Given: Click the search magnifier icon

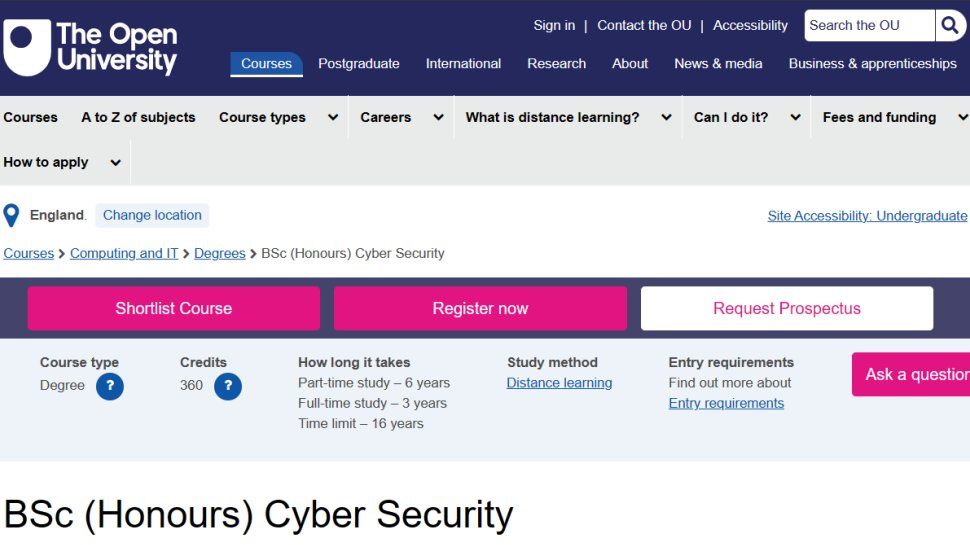Looking at the screenshot, I should [950, 26].
